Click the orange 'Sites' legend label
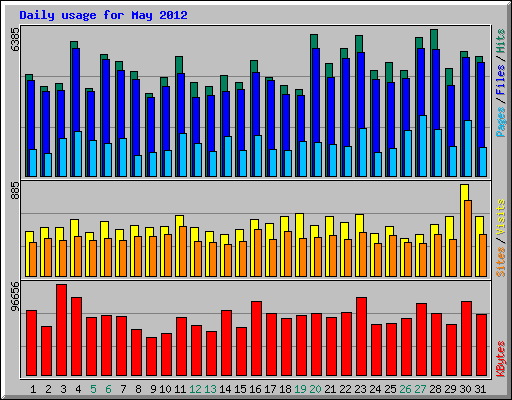The height and width of the screenshot is (400, 512). (x=501, y=262)
